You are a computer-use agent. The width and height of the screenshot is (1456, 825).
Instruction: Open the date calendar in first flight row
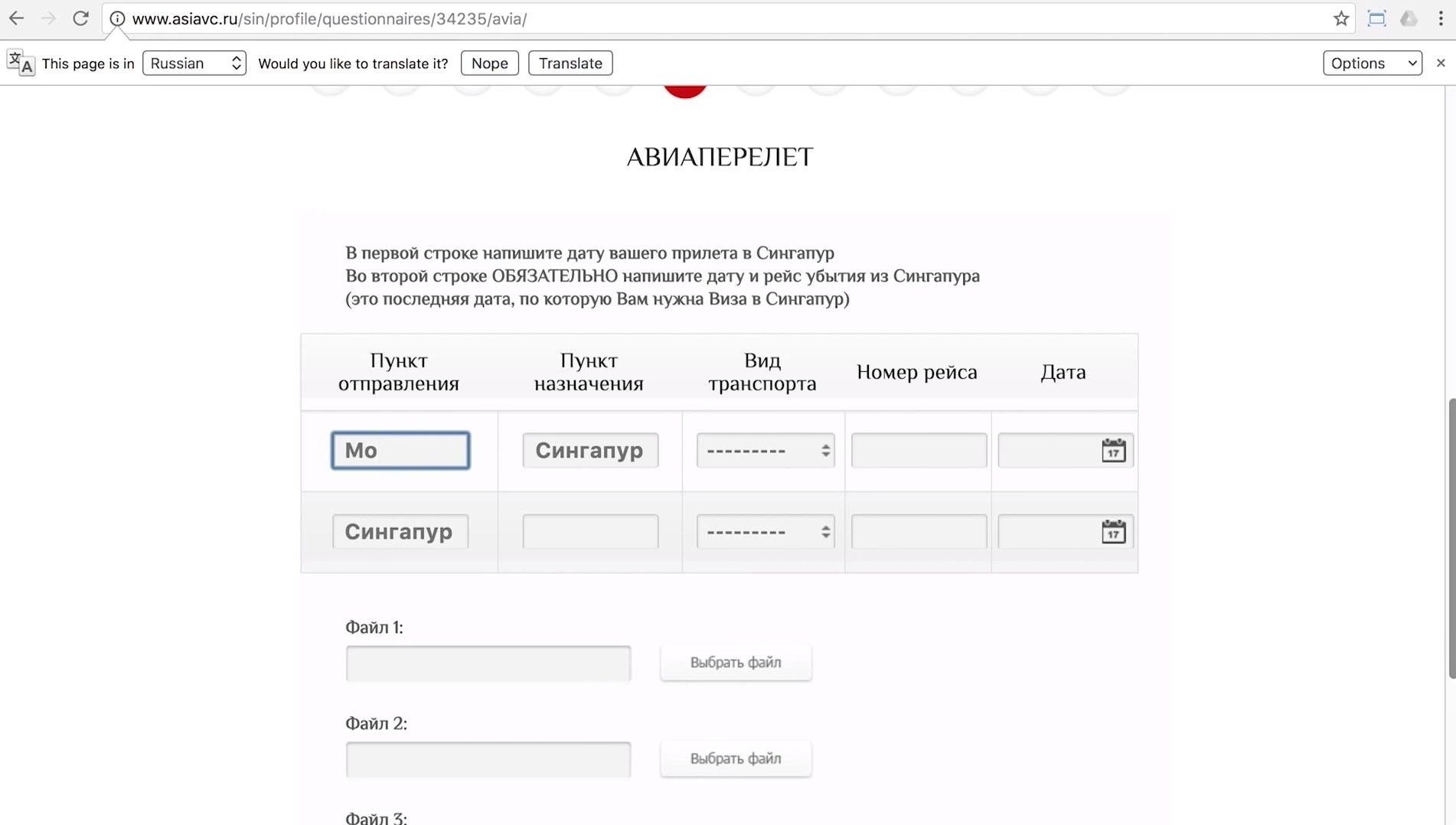click(1113, 450)
